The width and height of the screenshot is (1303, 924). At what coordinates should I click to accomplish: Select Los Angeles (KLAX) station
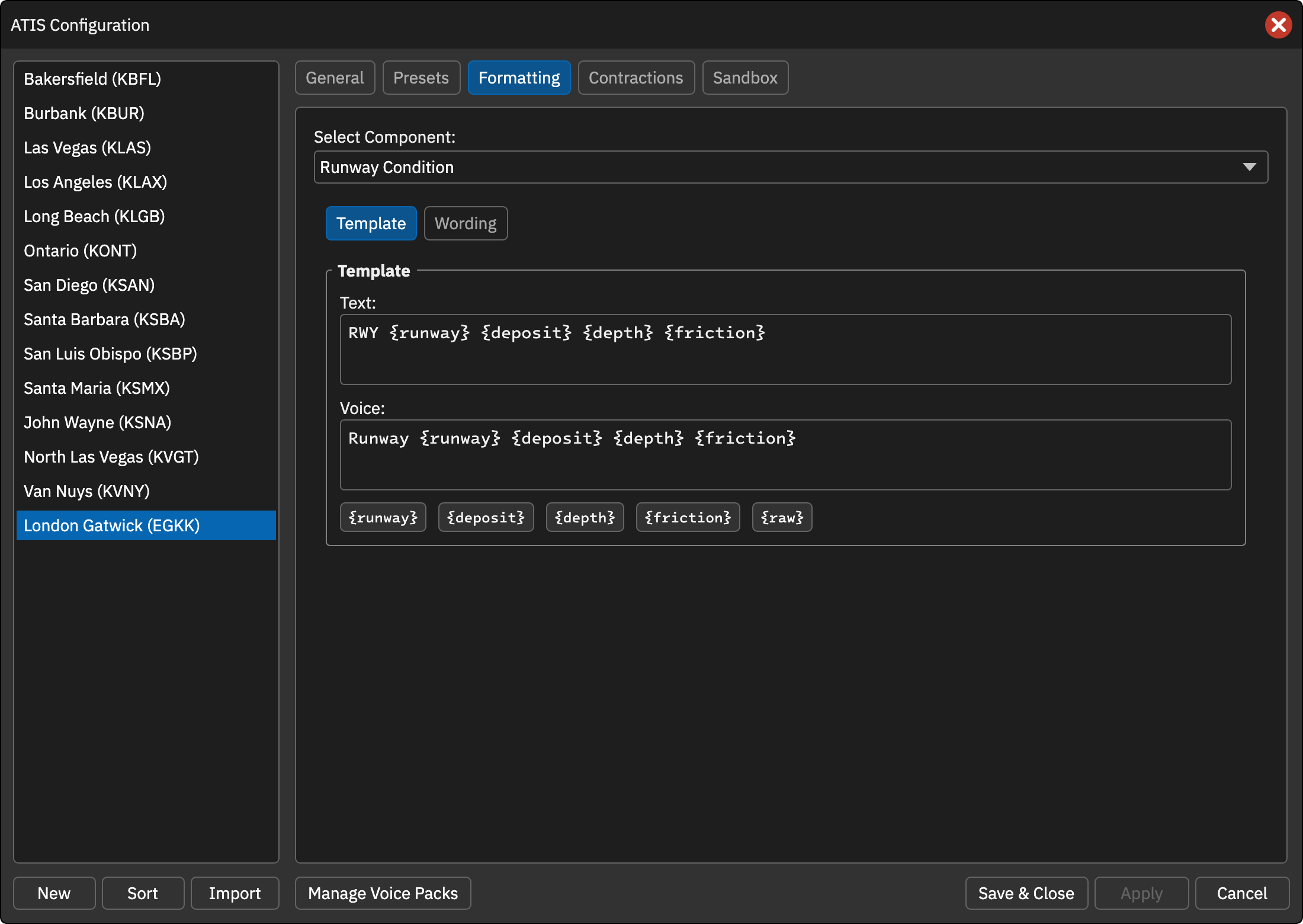click(x=146, y=182)
